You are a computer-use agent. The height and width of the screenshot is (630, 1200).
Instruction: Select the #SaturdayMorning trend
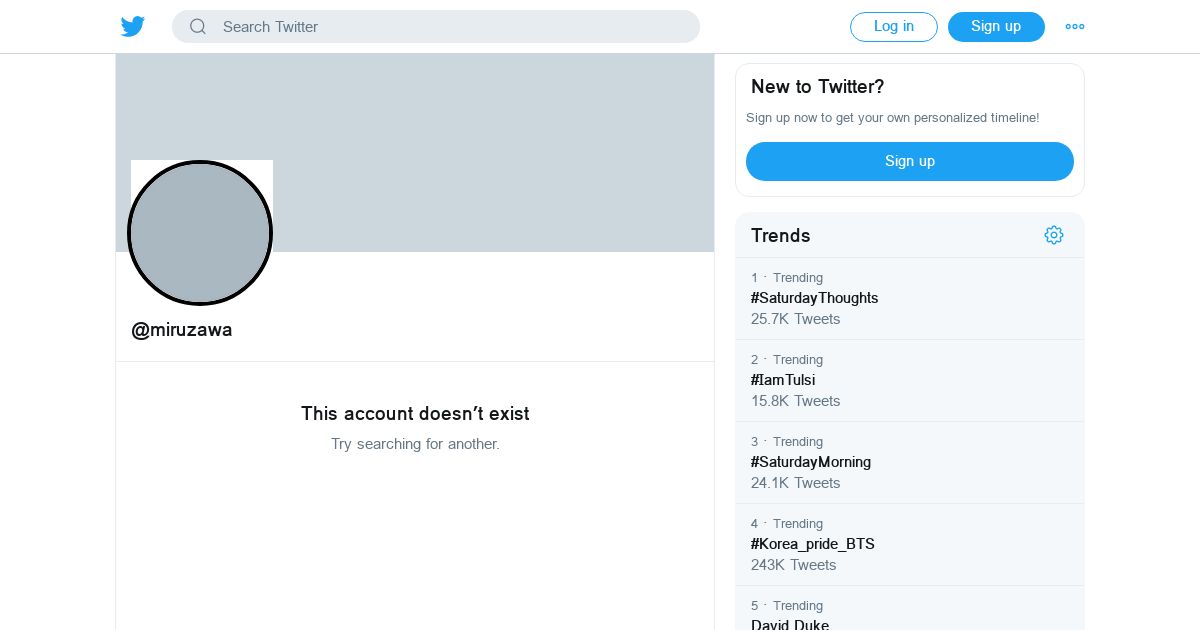(811, 462)
